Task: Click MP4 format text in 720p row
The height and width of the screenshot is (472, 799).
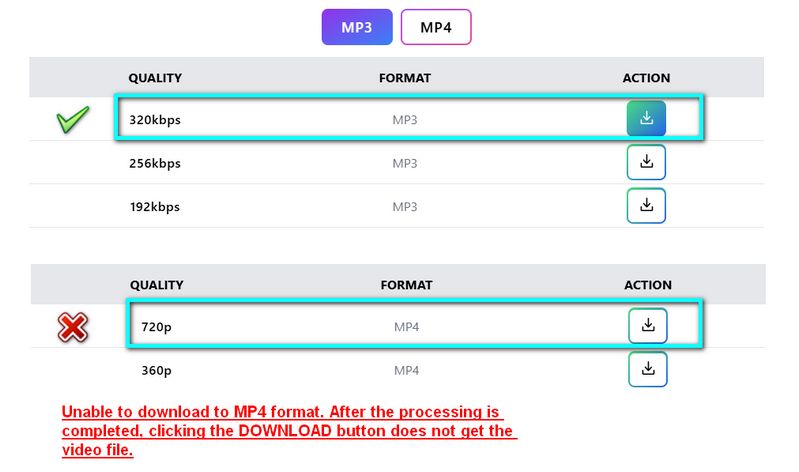Action: click(406, 327)
